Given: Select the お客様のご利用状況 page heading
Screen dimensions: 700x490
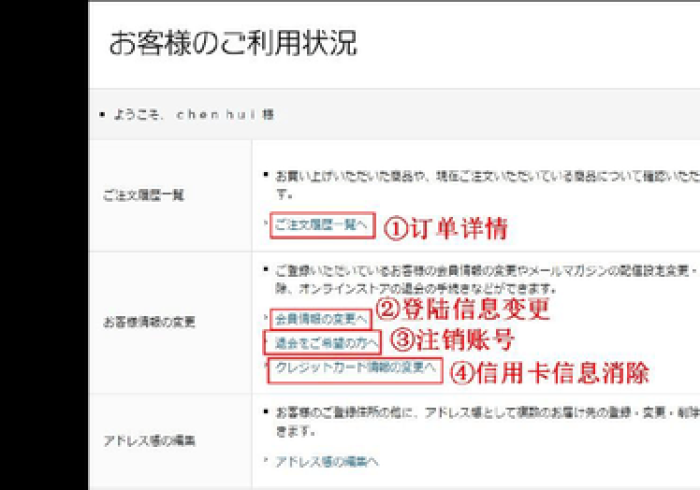Looking at the screenshot, I should point(233,43).
